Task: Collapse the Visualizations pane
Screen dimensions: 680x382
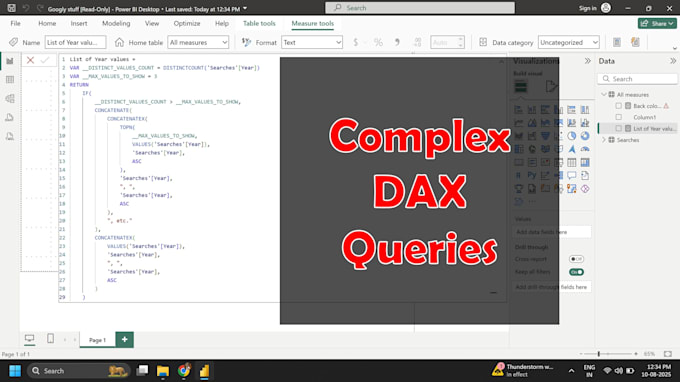Action: point(587,61)
